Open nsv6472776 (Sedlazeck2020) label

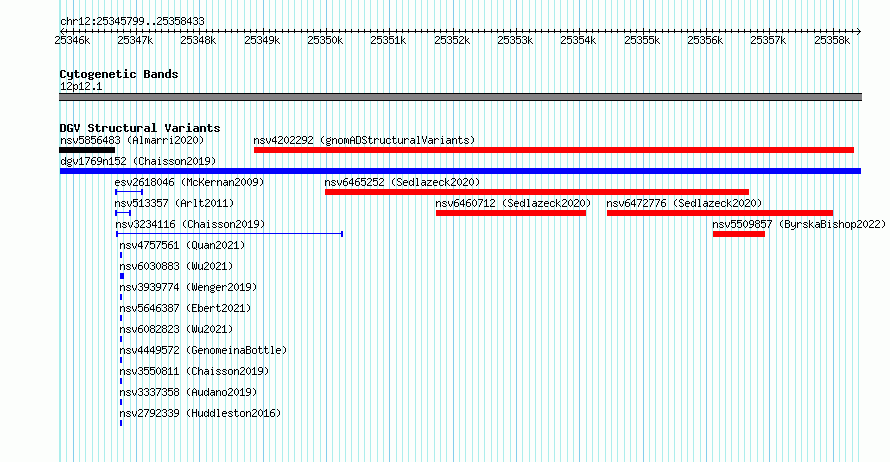[684, 203]
